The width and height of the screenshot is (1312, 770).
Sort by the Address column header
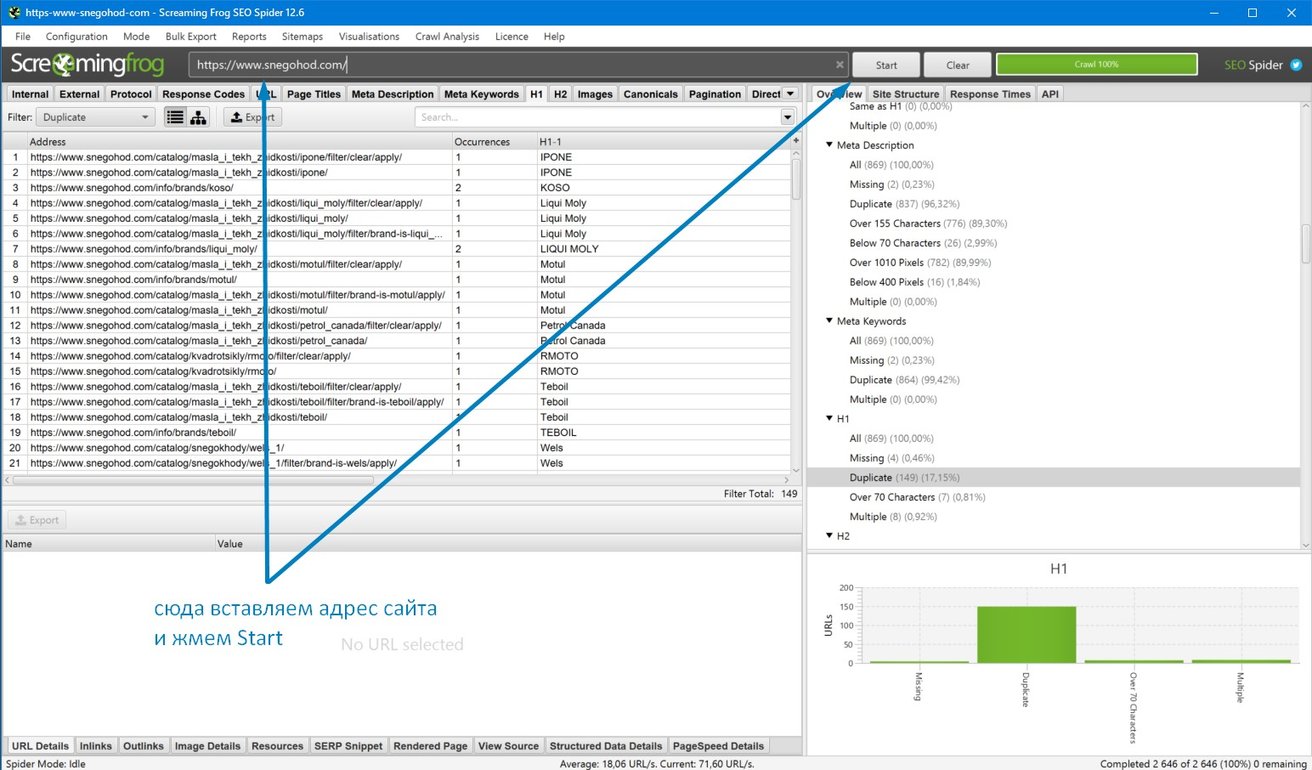[240, 142]
